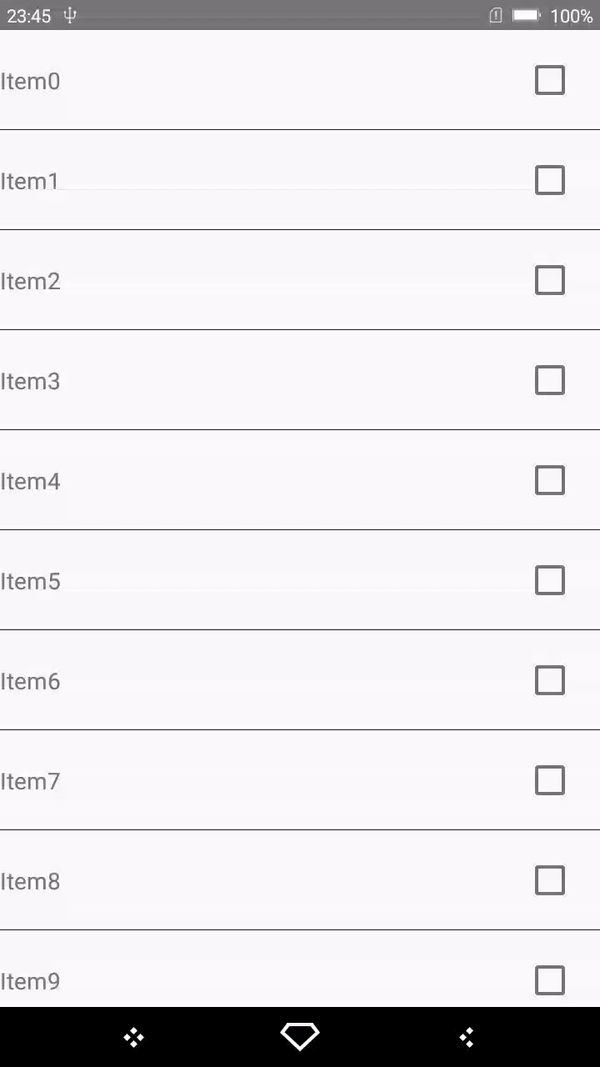Click the Item8 list entry text
Viewport: 600px width, 1067px height.
tap(30, 882)
